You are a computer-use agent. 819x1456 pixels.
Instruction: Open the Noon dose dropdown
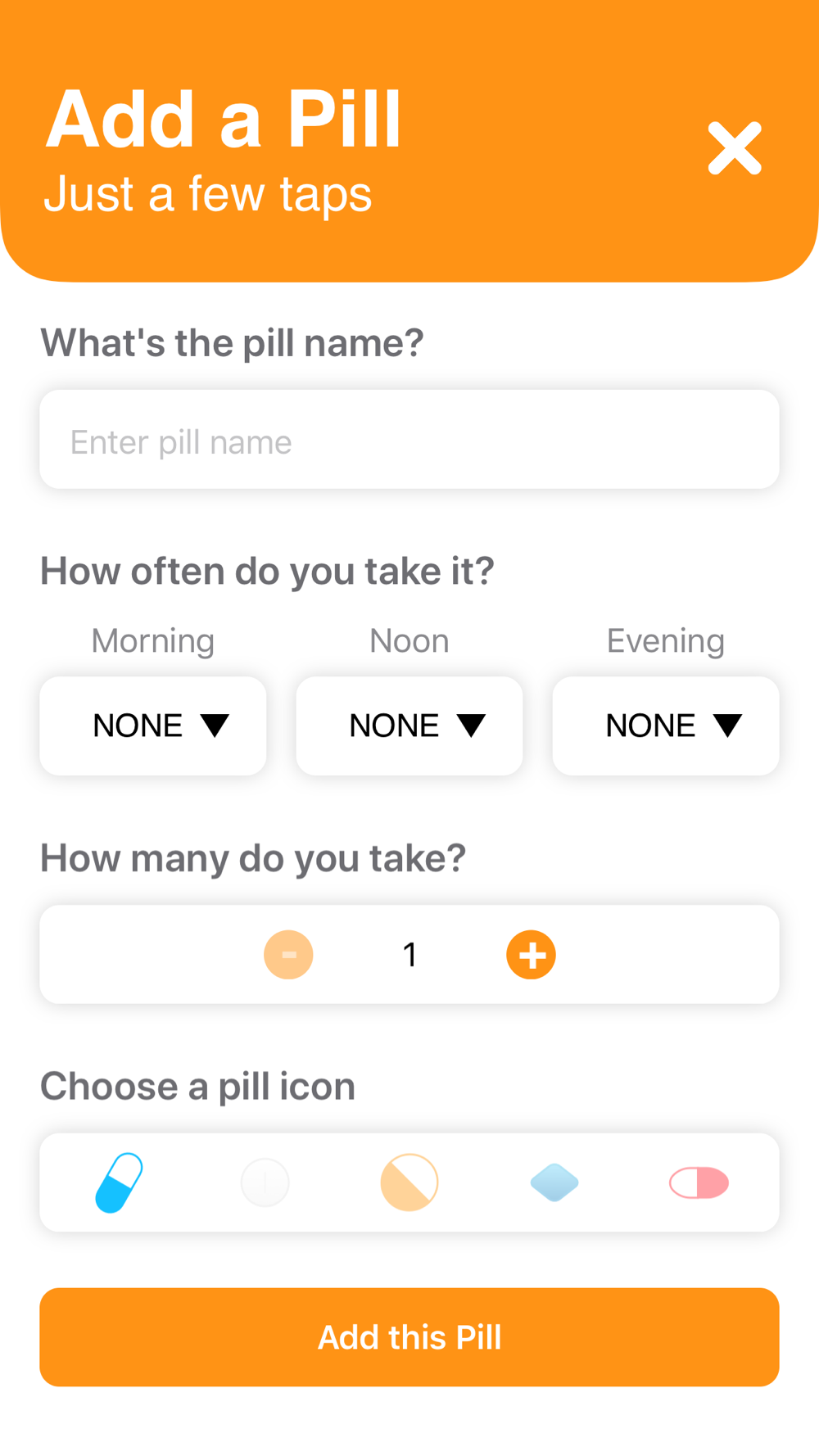409,726
